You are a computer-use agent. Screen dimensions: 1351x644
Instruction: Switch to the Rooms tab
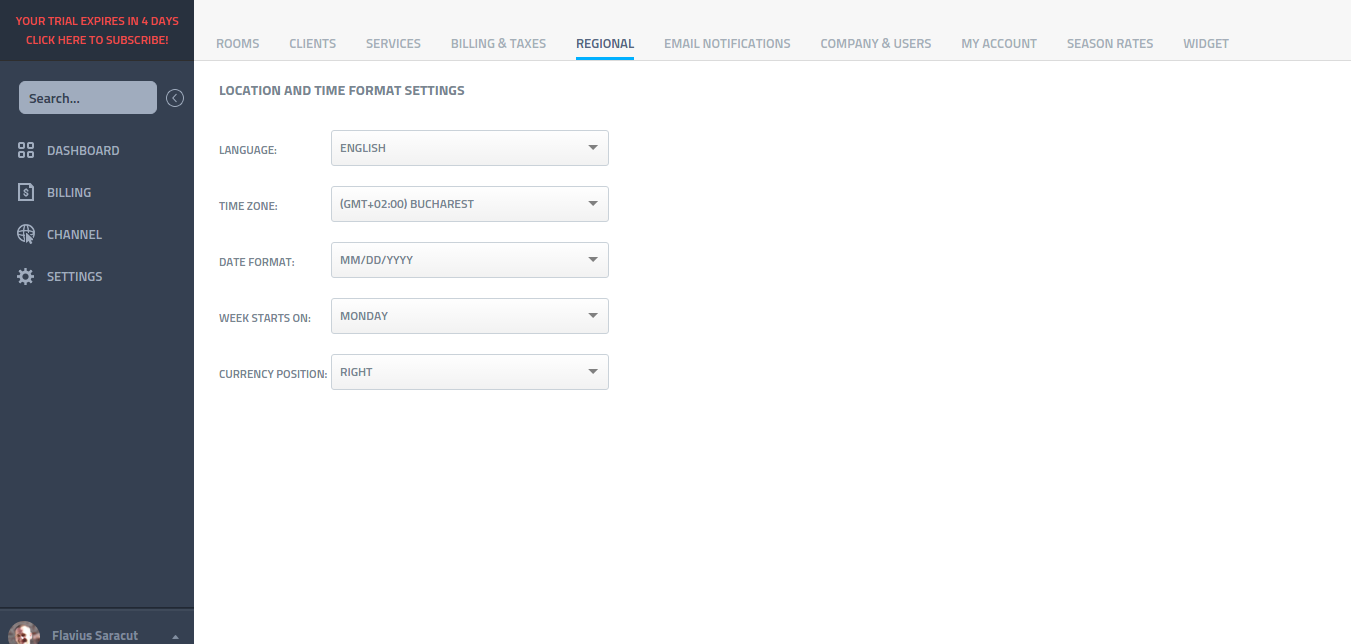click(237, 44)
